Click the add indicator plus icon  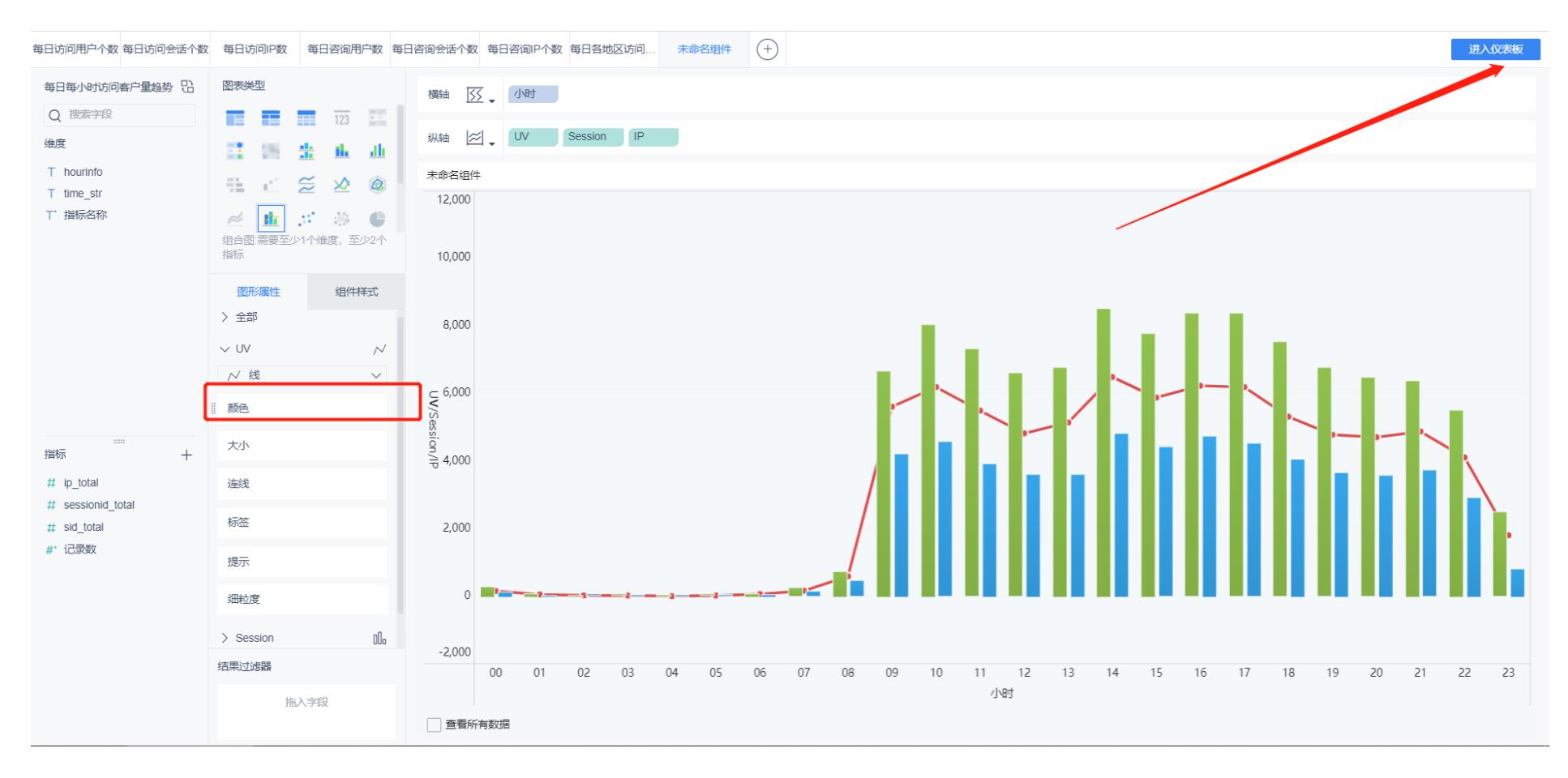click(x=186, y=455)
